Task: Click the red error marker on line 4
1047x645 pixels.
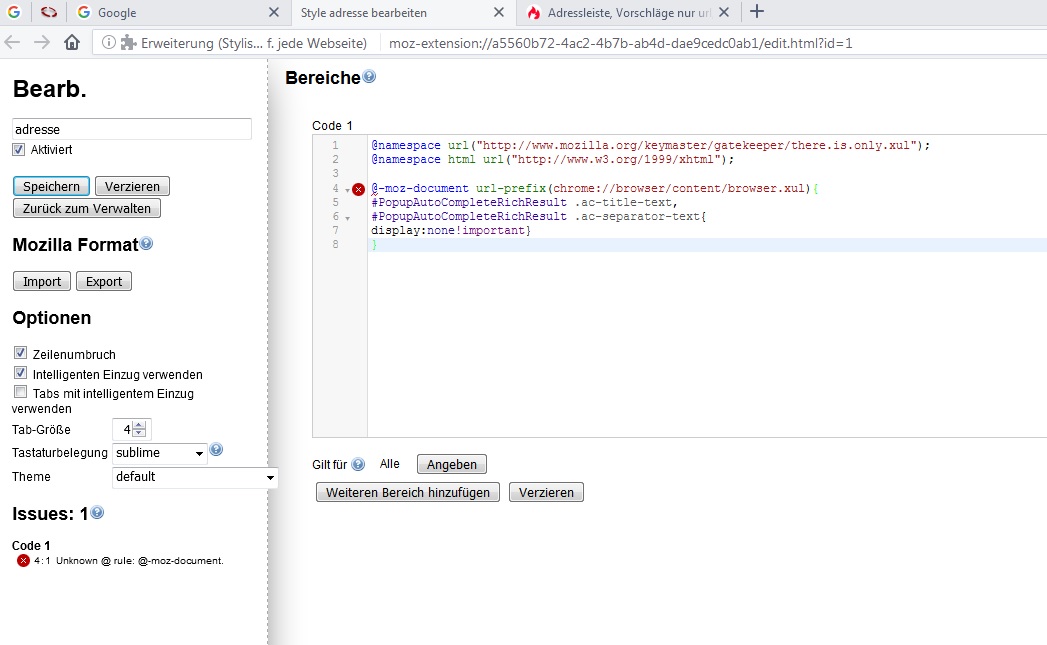Action: [x=358, y=189]
